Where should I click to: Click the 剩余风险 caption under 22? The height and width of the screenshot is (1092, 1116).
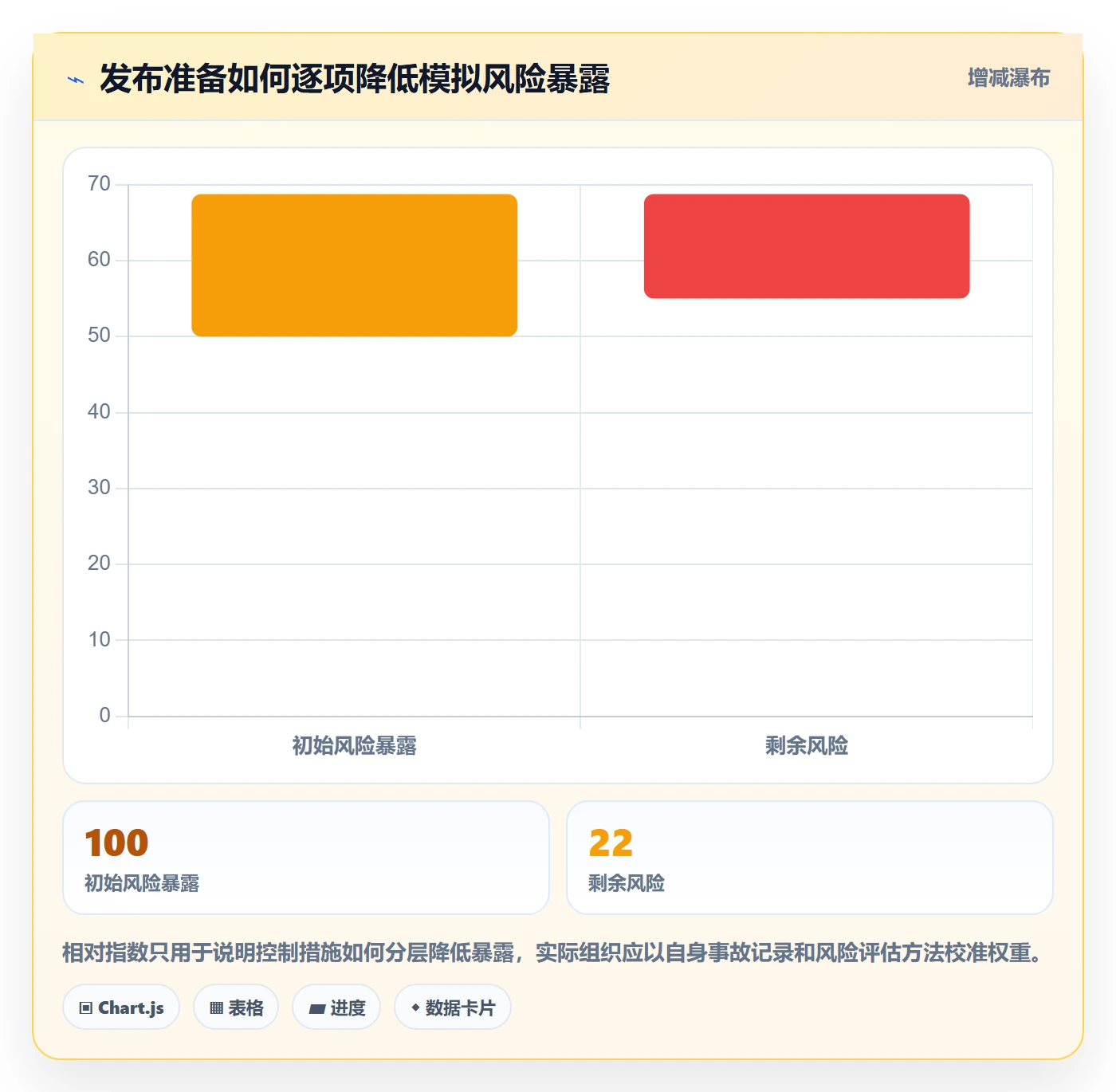[x=627, y=883]
